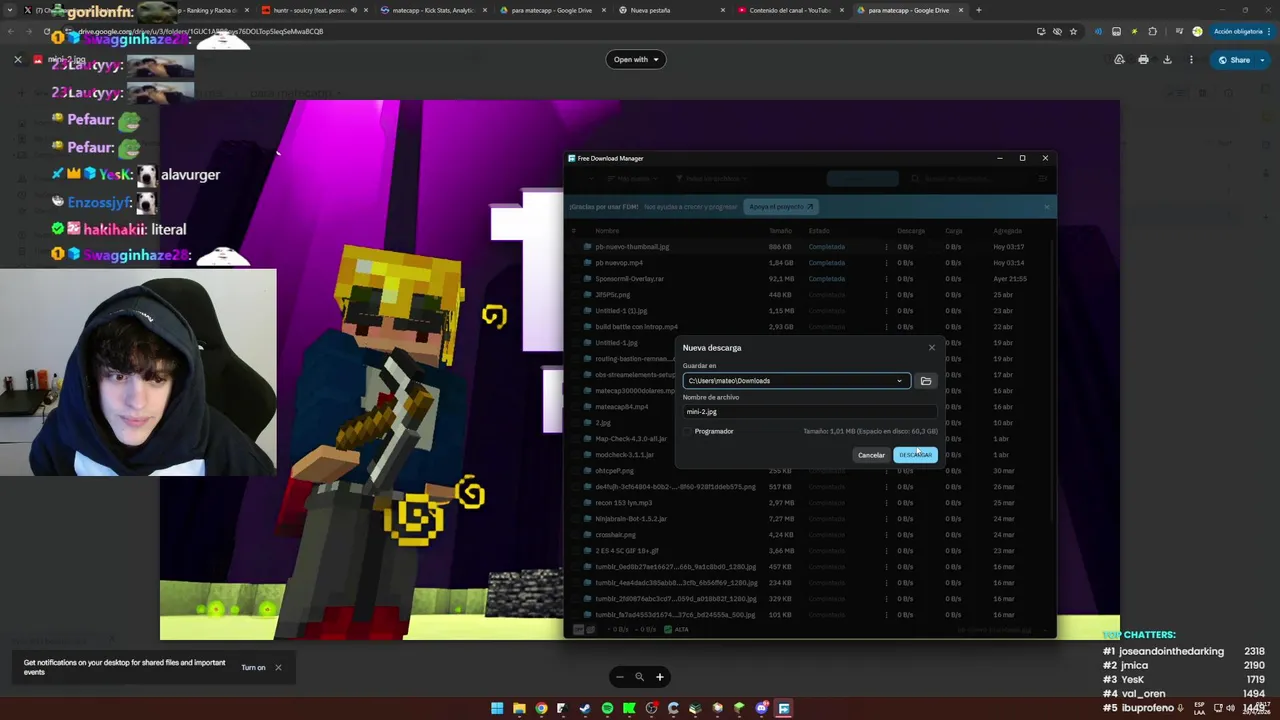Open the Open with dropdown in Drive viewer

coord(636,60)
